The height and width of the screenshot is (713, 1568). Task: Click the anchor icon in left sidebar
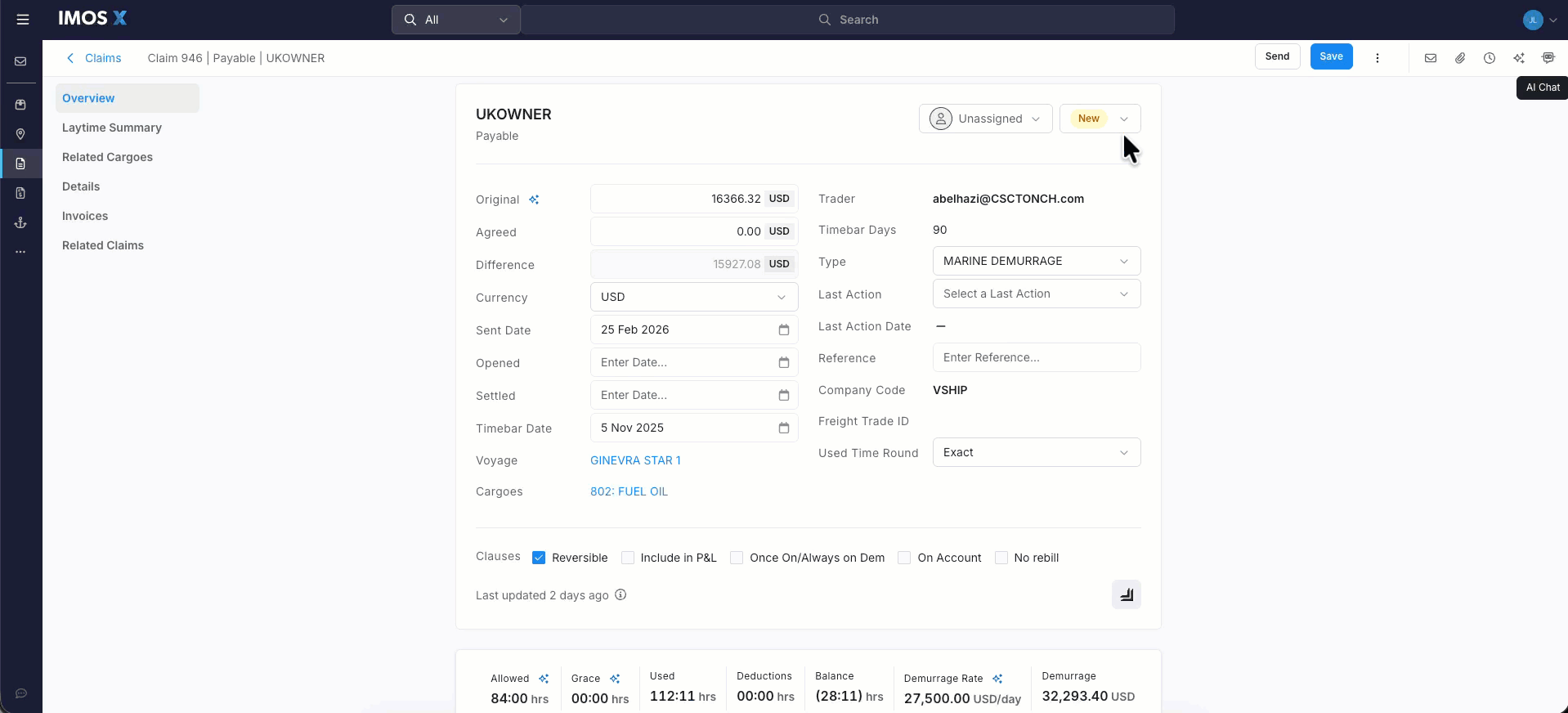(x=20, y=222)
